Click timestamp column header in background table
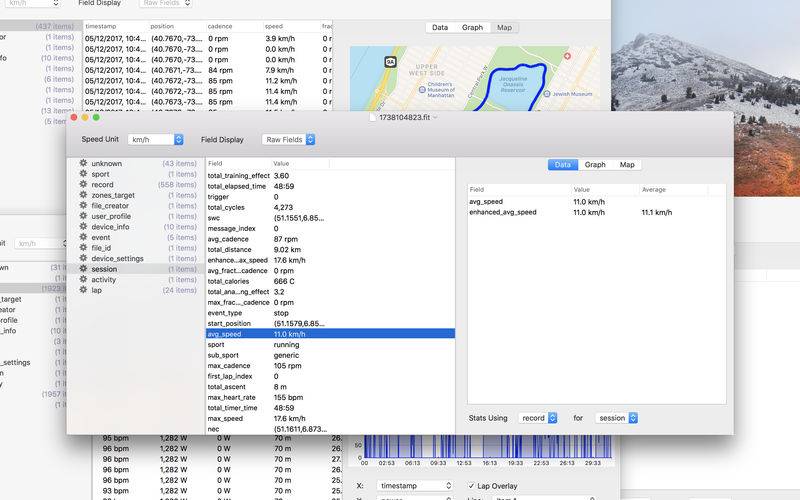The image size is (800, 500). 116,26
